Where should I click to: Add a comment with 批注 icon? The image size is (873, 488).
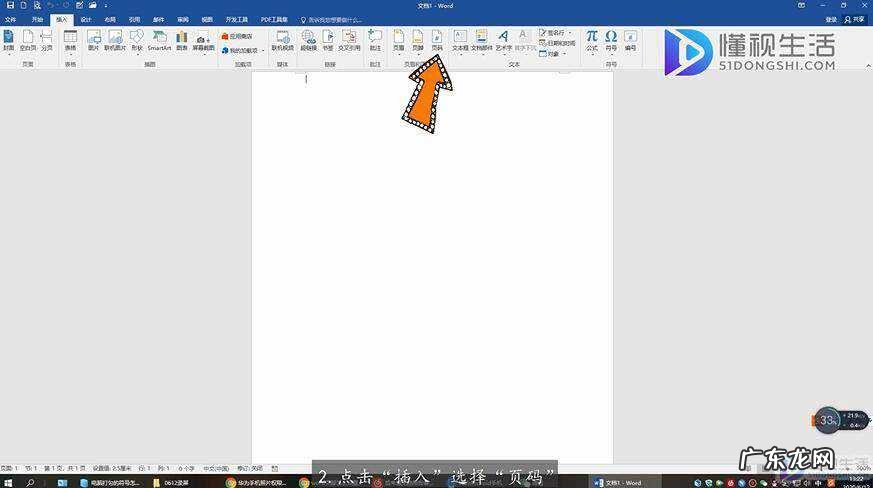(375, 40)
